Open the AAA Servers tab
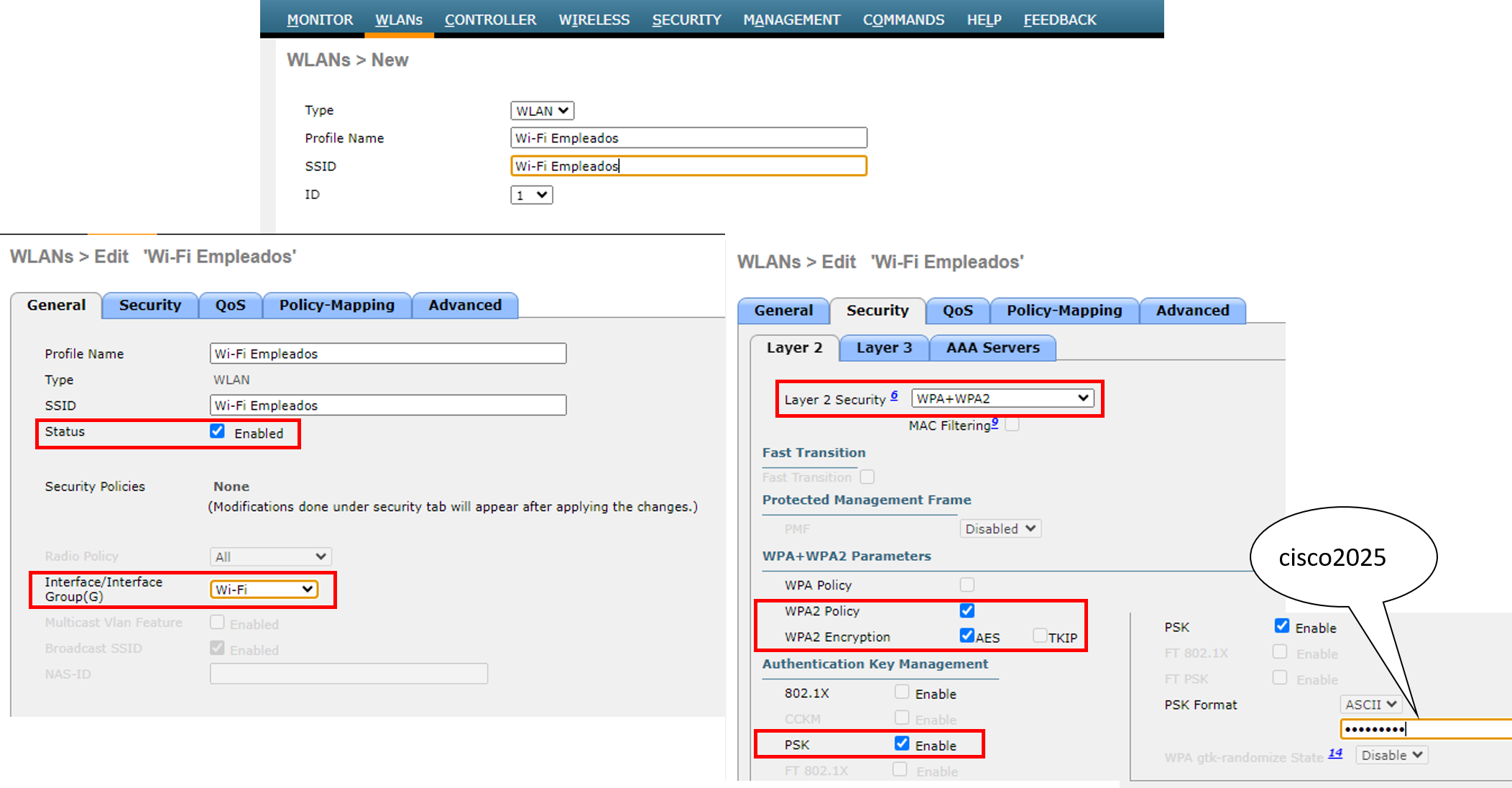The width and height of the screenshot is (1512, 788). pyautogui.click(x=992, y=348)
